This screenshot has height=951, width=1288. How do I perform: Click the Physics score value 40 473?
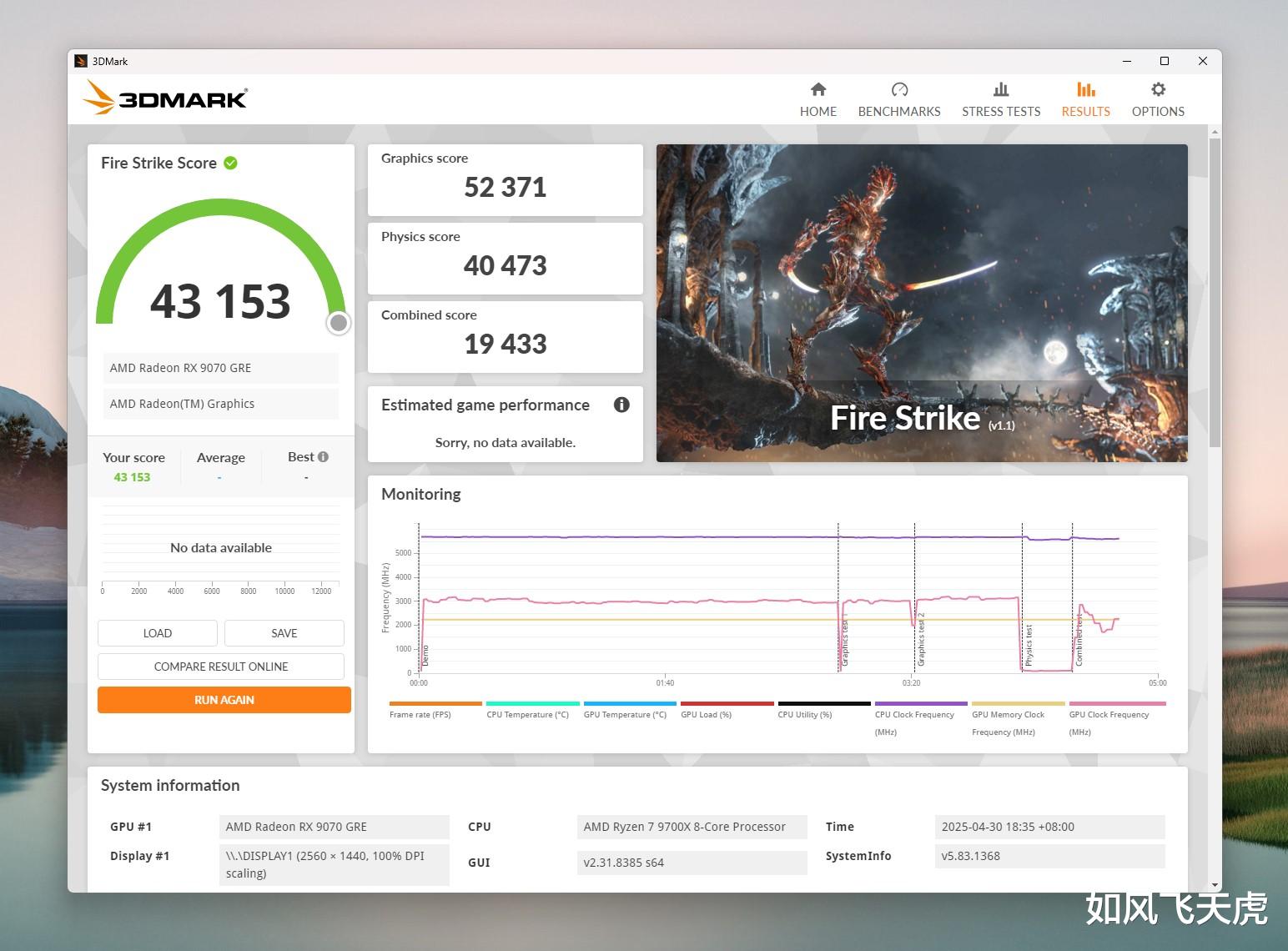(x=506, y=265)
